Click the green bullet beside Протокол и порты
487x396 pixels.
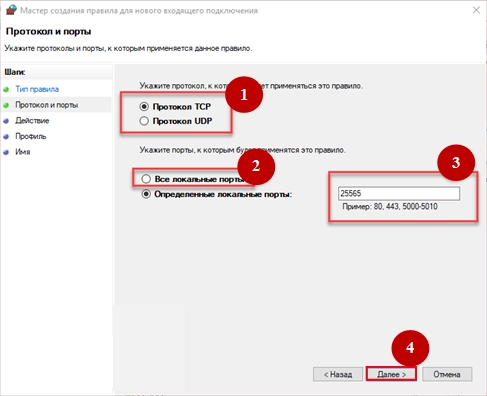tap(6, 105)
